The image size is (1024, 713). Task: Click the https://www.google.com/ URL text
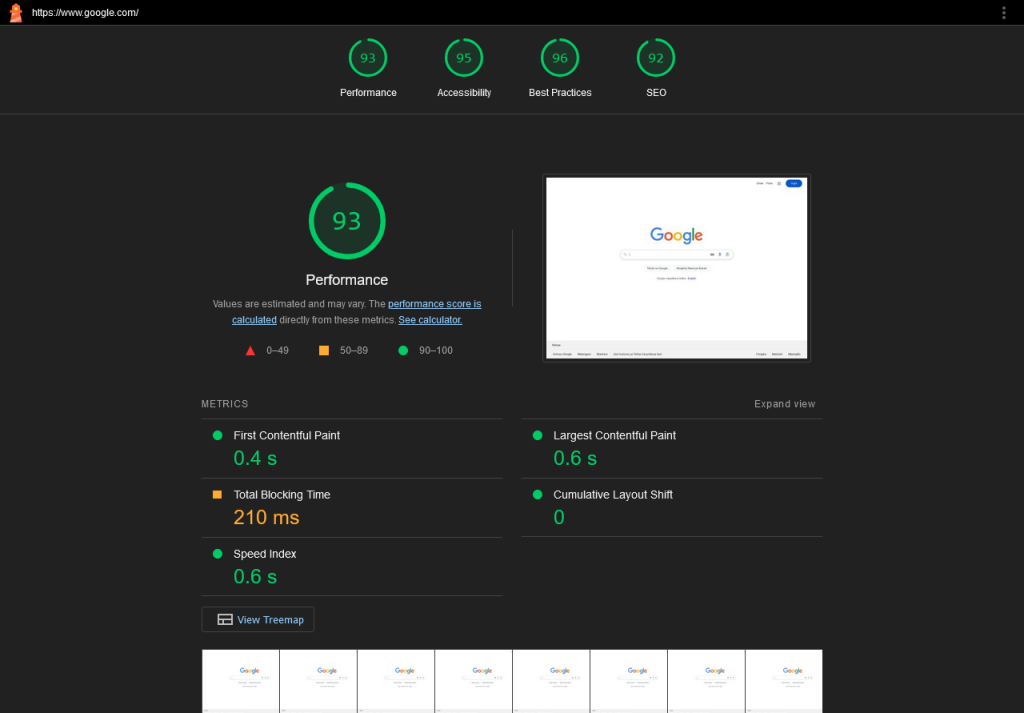pos(85,13)
